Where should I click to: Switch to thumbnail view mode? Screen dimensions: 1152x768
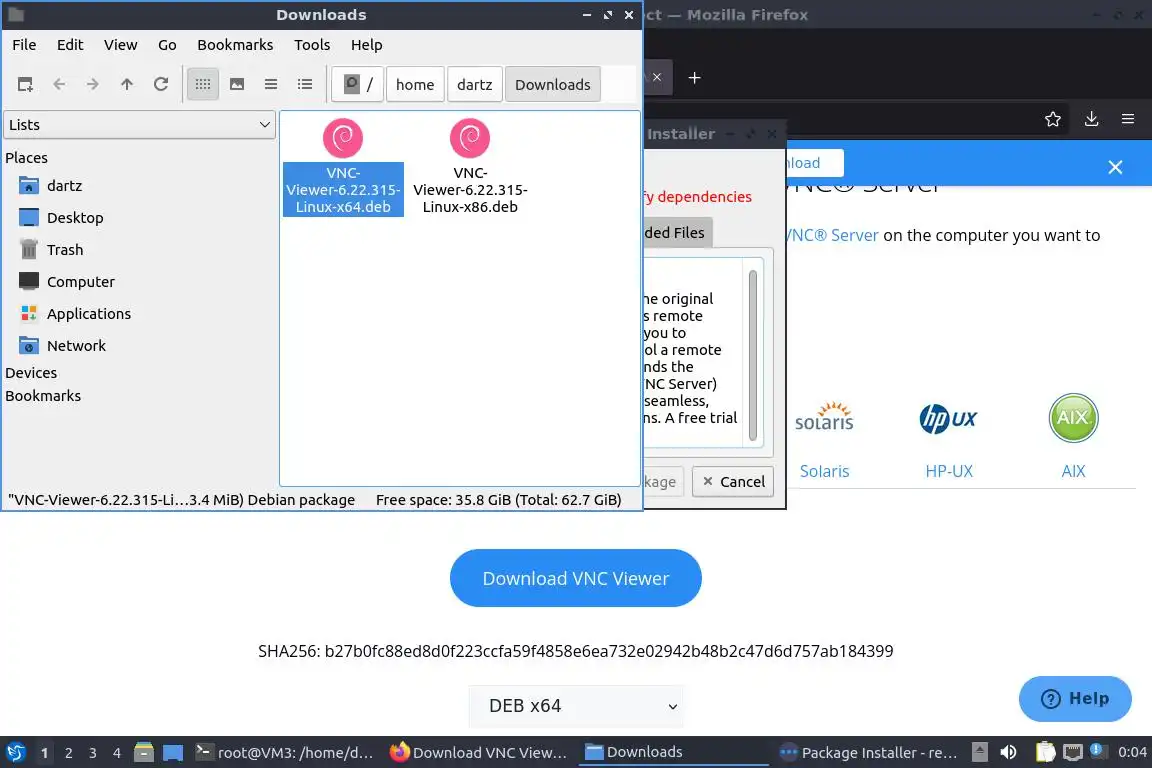pos(237,85)
